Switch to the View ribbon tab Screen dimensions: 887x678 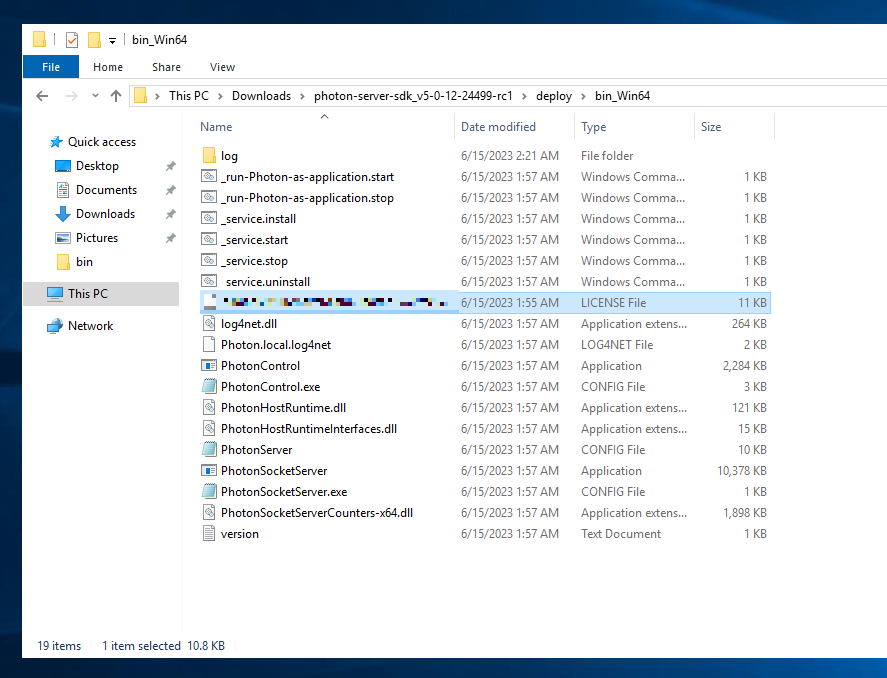pos(222,67)
